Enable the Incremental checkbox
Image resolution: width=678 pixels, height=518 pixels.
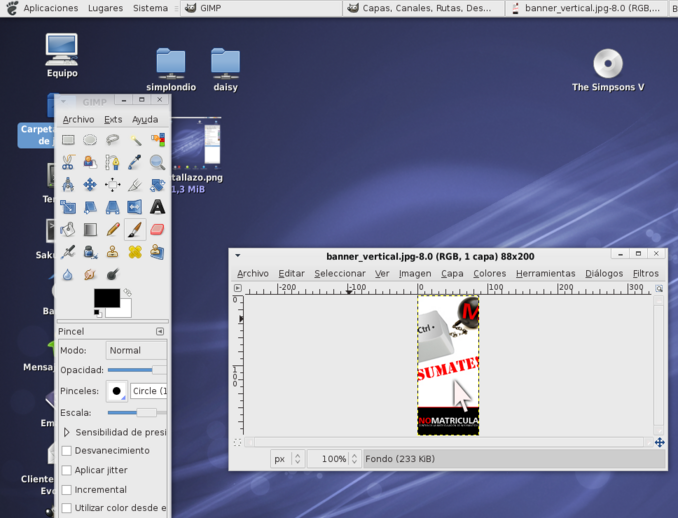tap(67, 489)
